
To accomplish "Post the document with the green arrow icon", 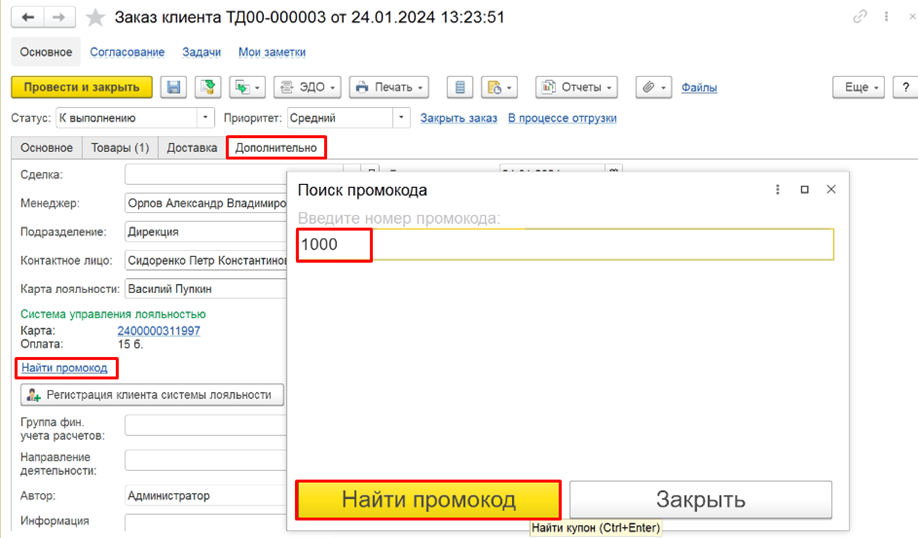I will [208, 87].
